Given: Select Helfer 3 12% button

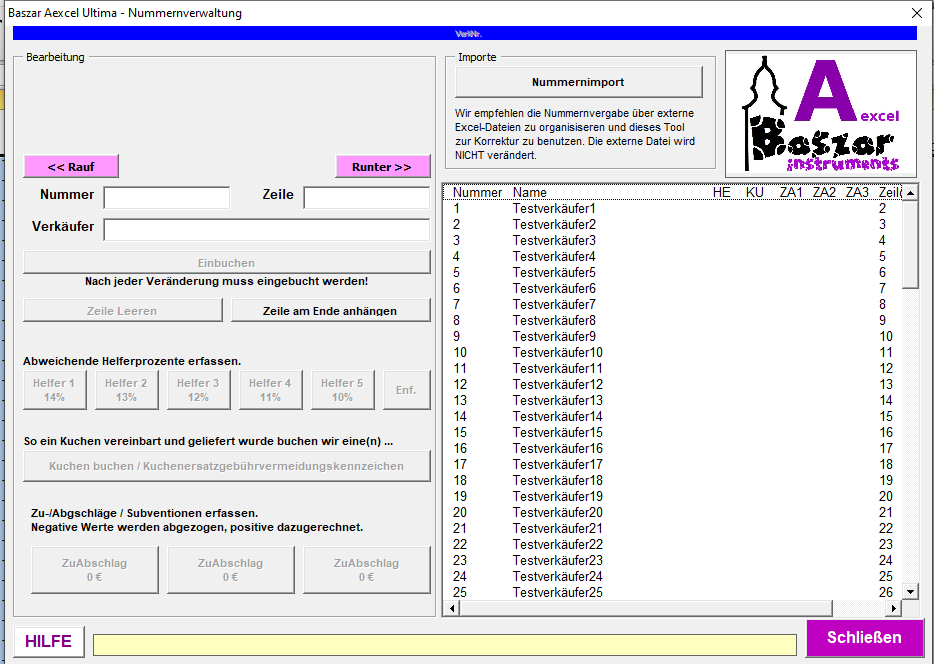Looking at the screenshot, I should click(x=198, y=390).
